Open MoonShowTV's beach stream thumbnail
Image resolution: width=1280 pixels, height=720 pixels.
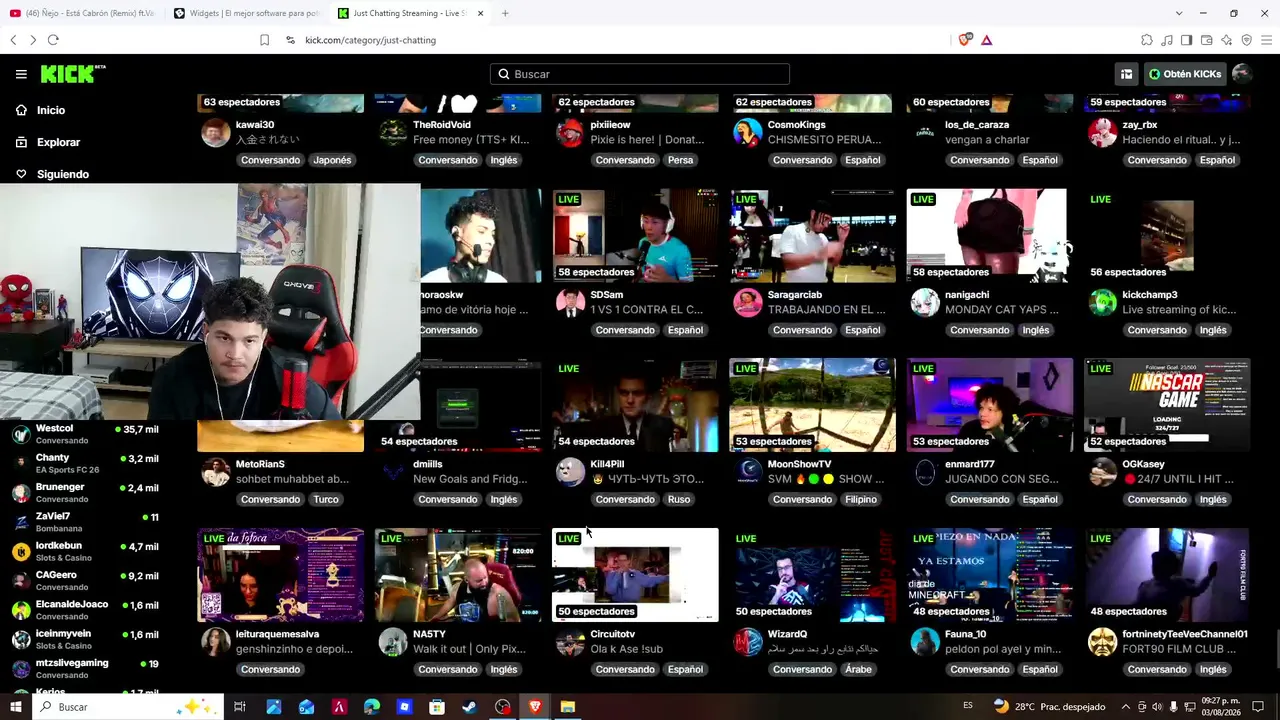click(812, 405)
